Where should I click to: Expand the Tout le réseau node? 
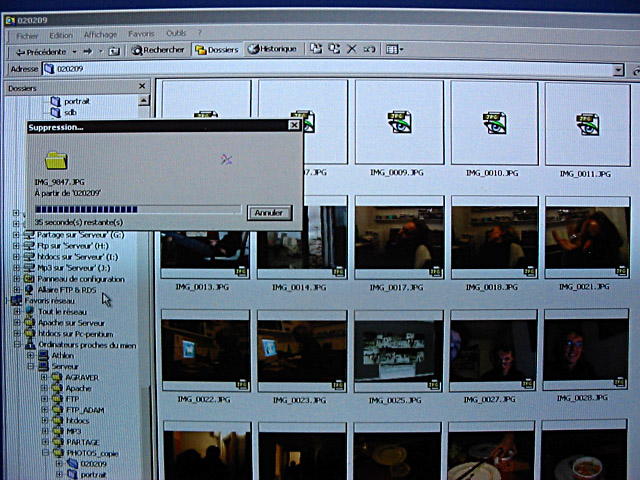click(x=17, y=312)
